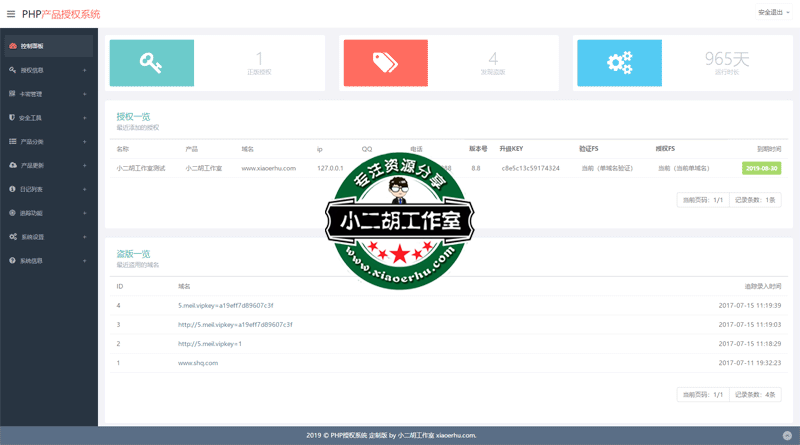This screenshot has width=800, height=445.
Task: Expand the 卡密管理 submenu plus sign
Action: coord(84,94)
